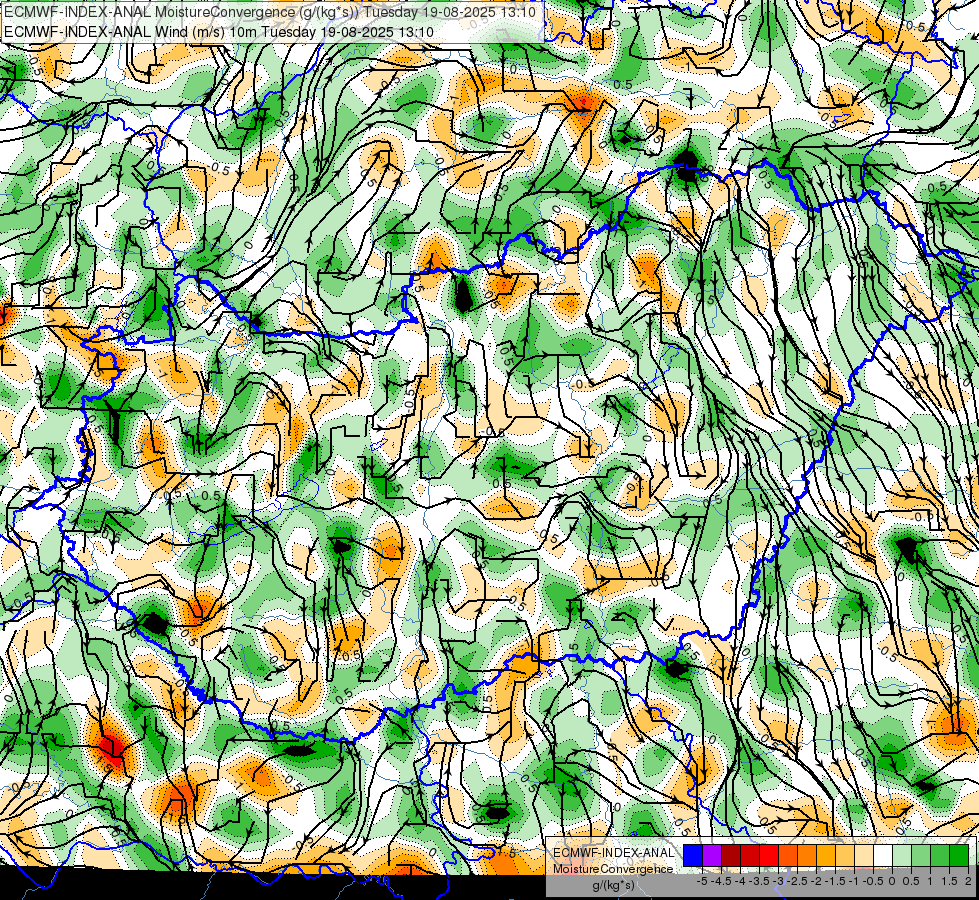
Task: Select the palest green swatch between 0 and 0.5
Action: point(902,855)
